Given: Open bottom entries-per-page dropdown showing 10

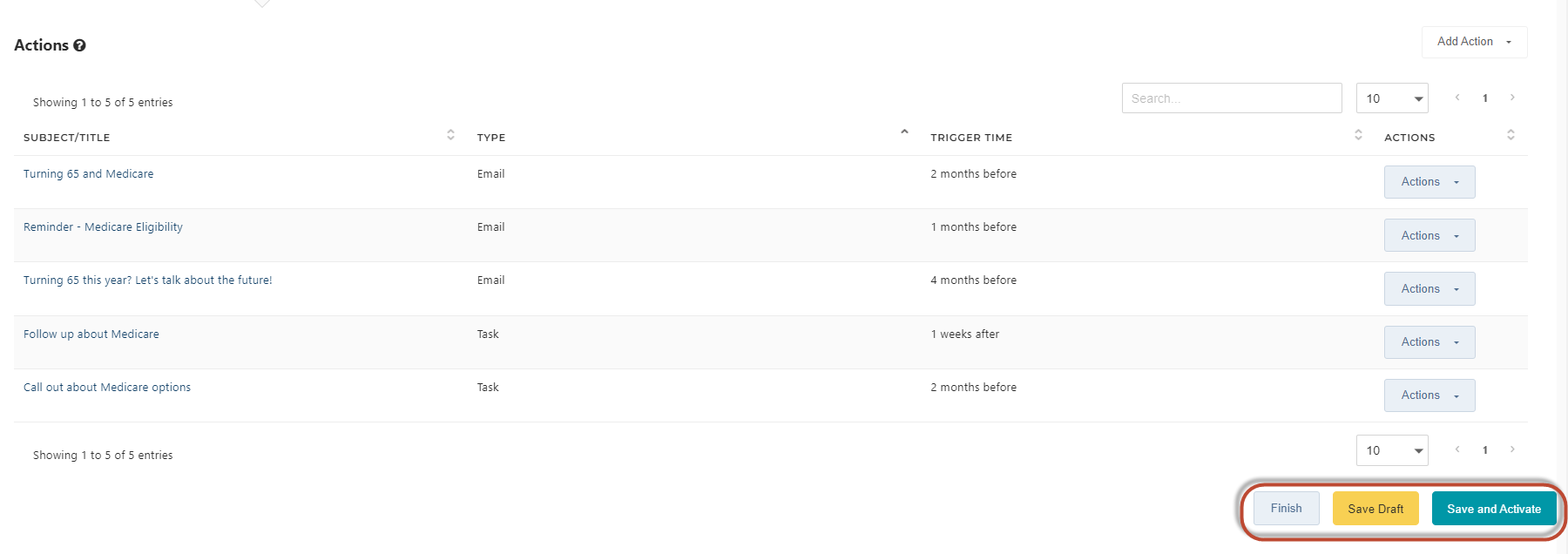Looking at the screenshot, I should tap(1392, 450).
